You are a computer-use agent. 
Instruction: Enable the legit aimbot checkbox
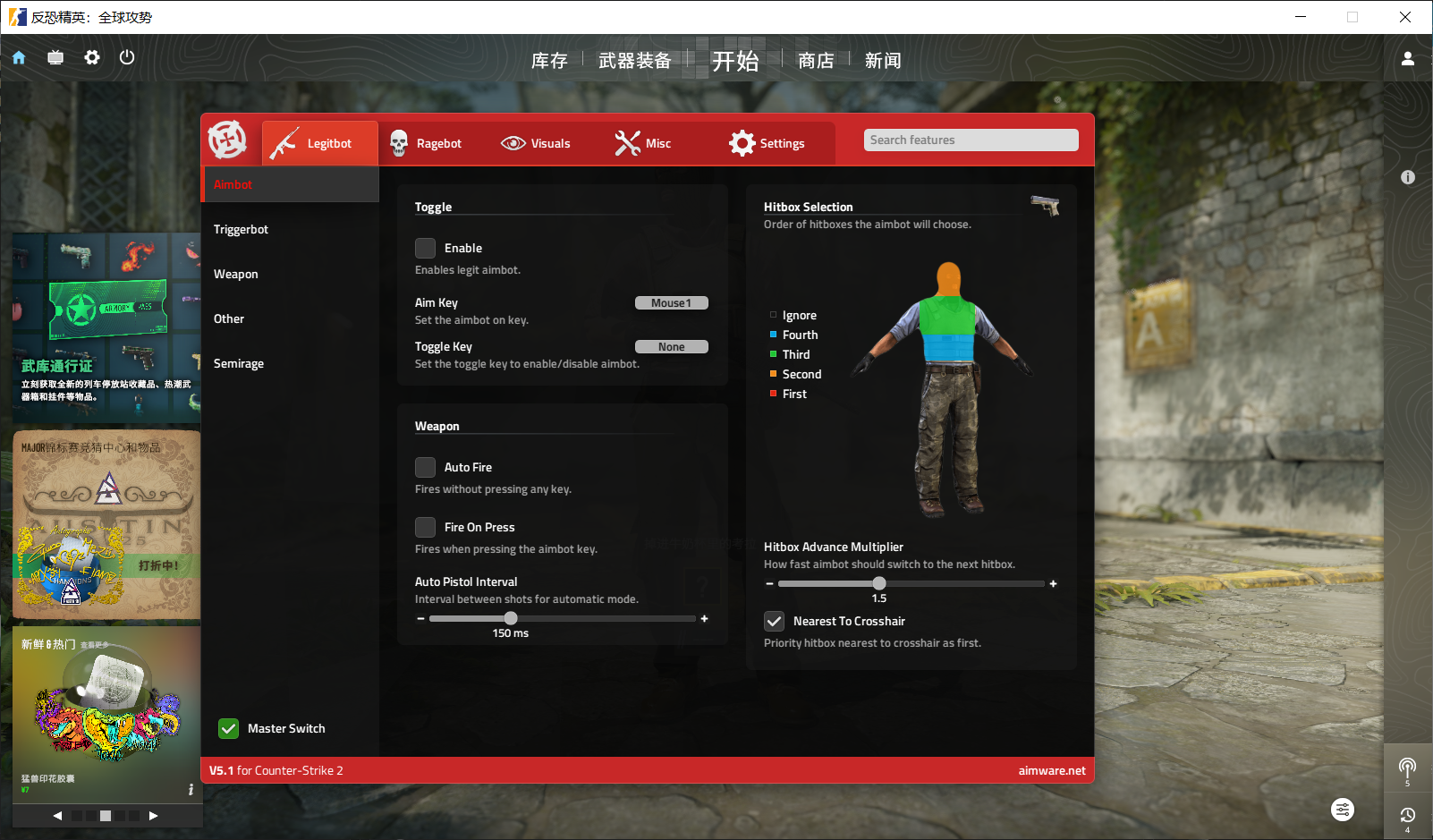[426, 248]
